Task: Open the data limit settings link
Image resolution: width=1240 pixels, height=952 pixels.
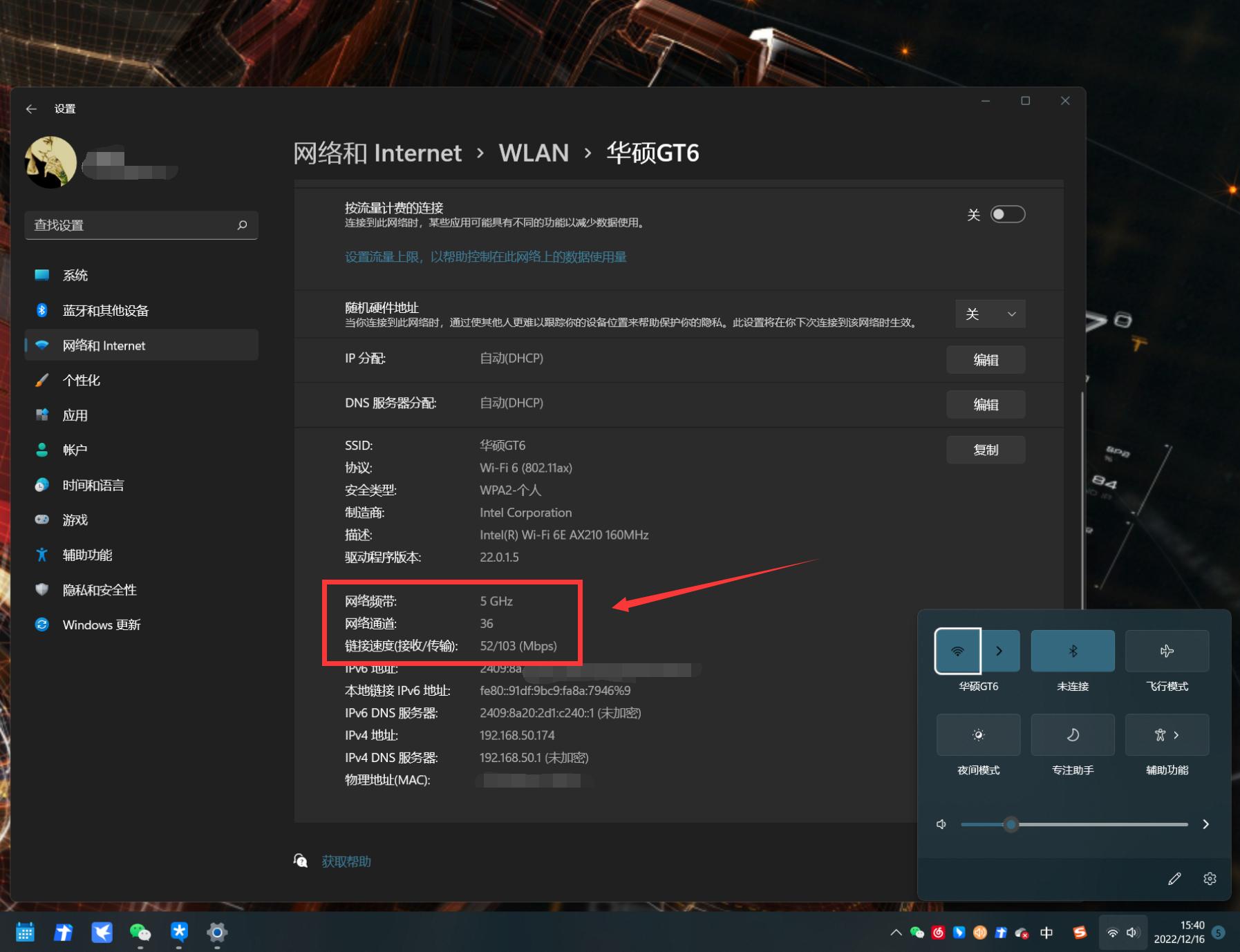Action: (485, 257)
